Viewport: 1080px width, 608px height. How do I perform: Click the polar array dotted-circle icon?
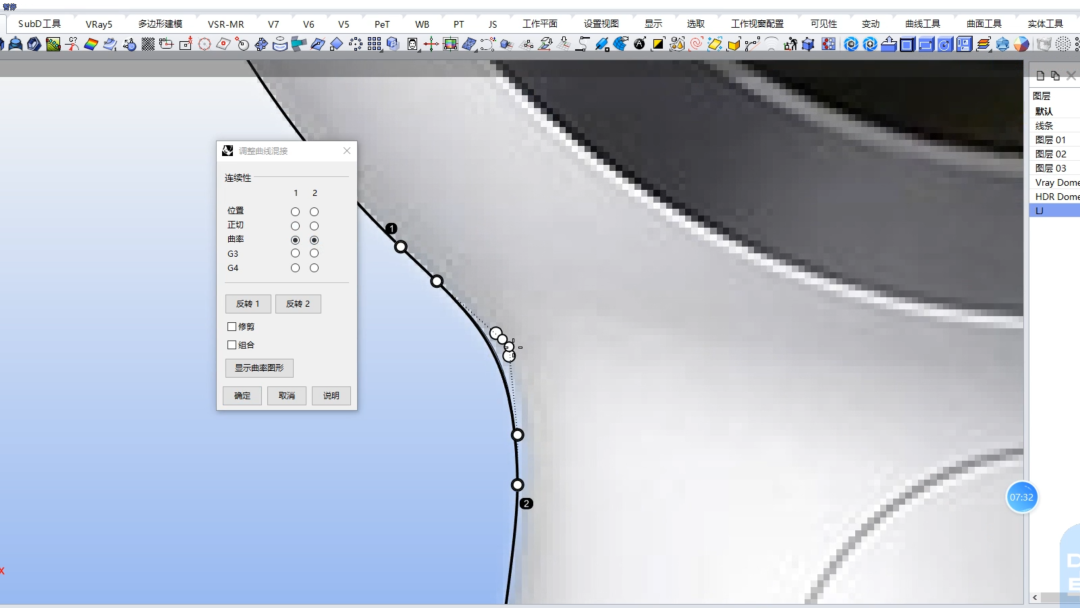pos(355,45)
